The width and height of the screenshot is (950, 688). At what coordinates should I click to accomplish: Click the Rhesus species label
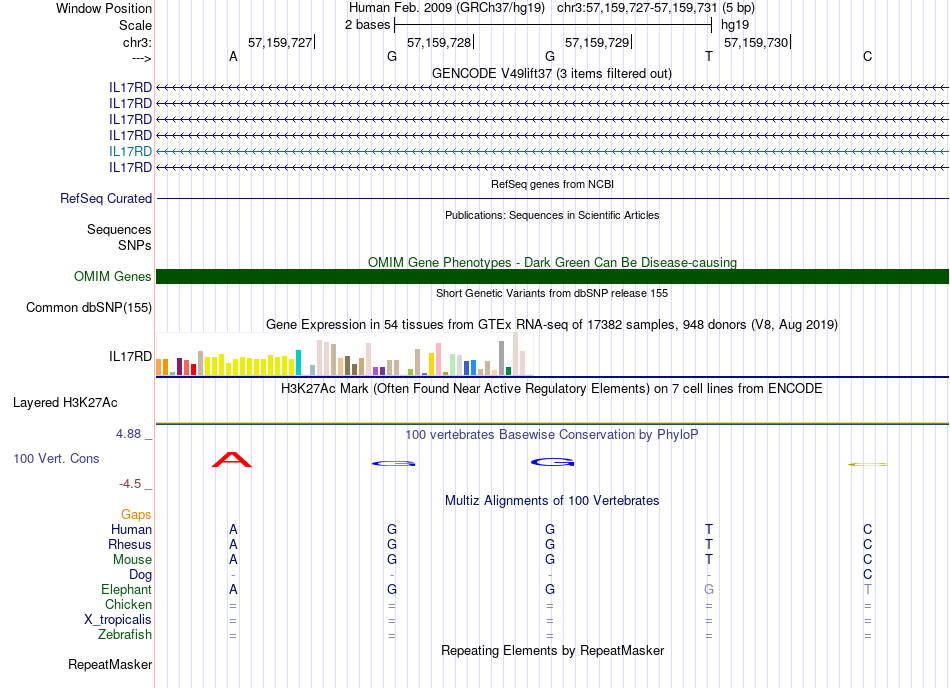click(x=130, y=544)
